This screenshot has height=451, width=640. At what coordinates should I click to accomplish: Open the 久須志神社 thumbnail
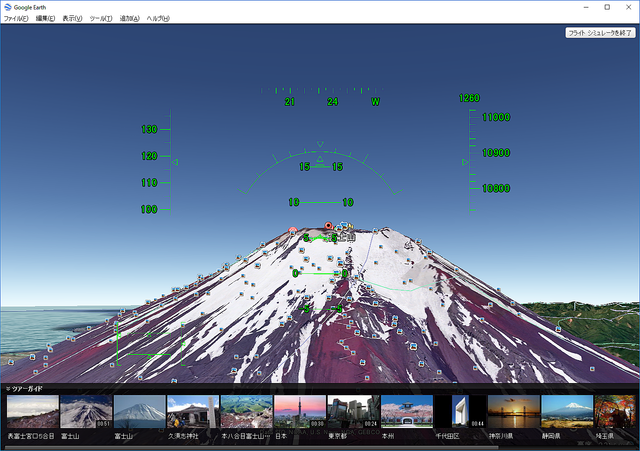coord(192,412)
